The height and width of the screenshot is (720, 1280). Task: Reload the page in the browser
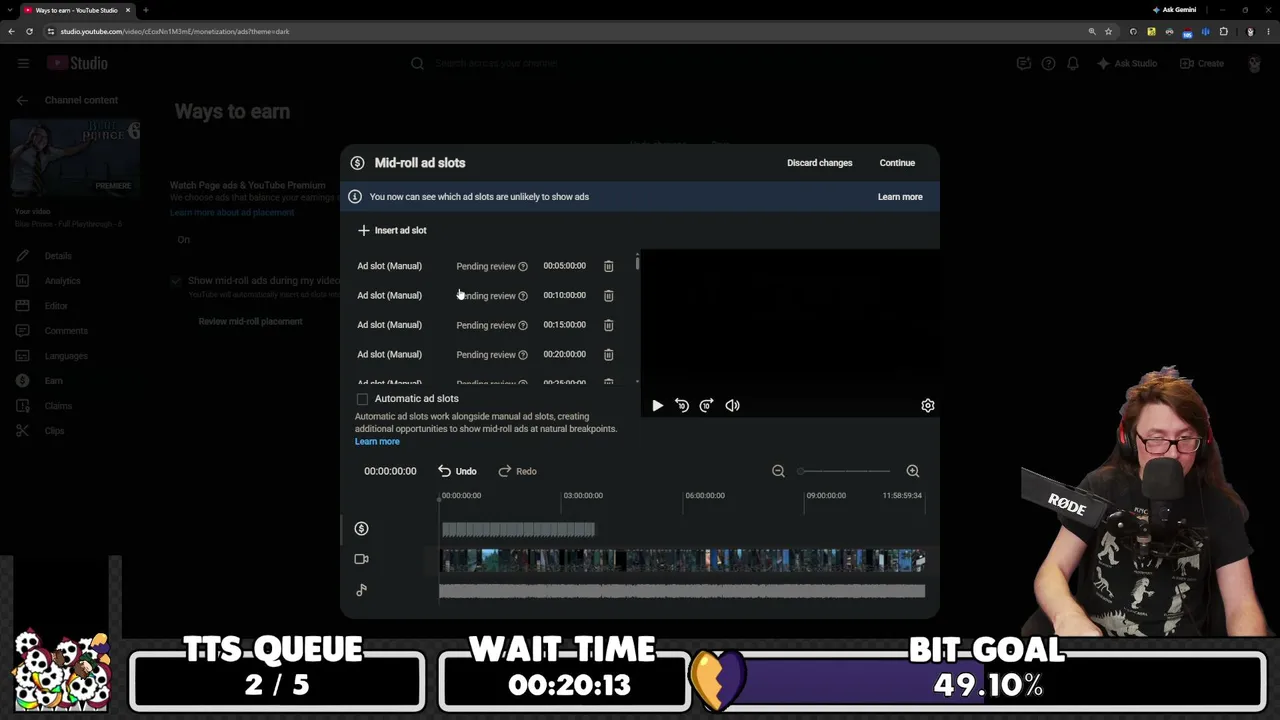pyautogui.click(x=29, y=31)
